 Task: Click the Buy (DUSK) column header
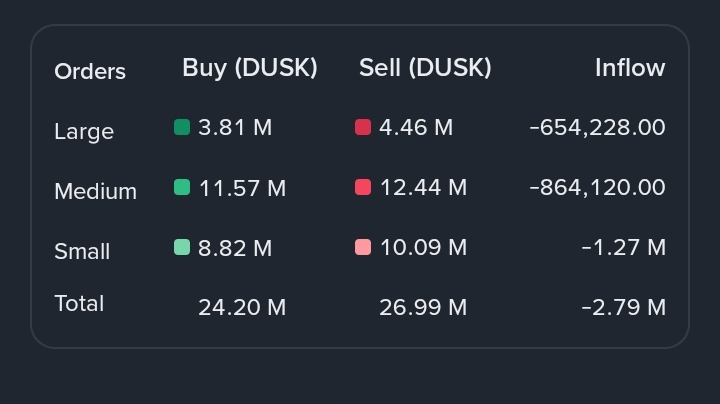249,68
